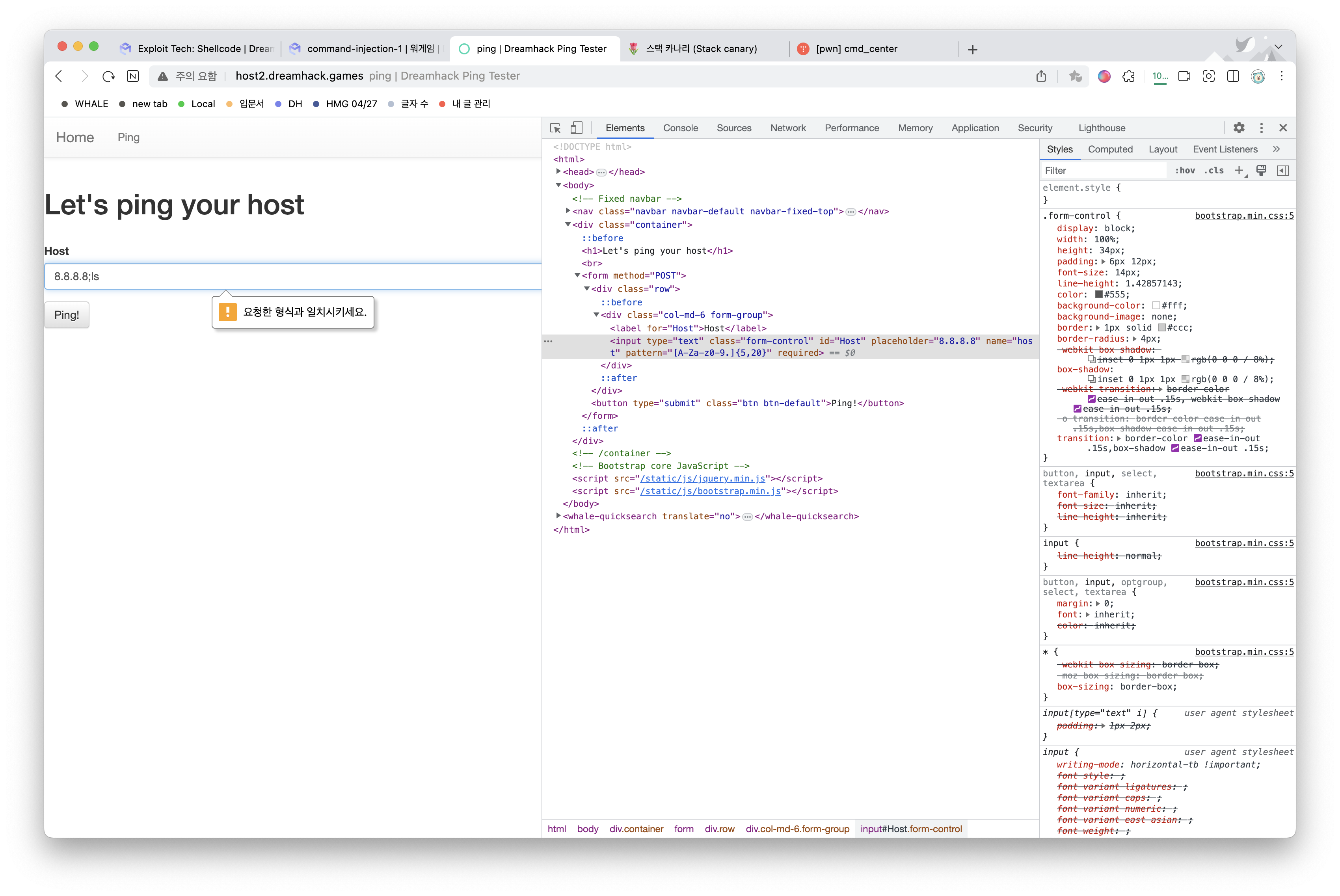This screenshot has width=1340, height=896.
Task: Click the browser reload button
Action: click(108, 76)
